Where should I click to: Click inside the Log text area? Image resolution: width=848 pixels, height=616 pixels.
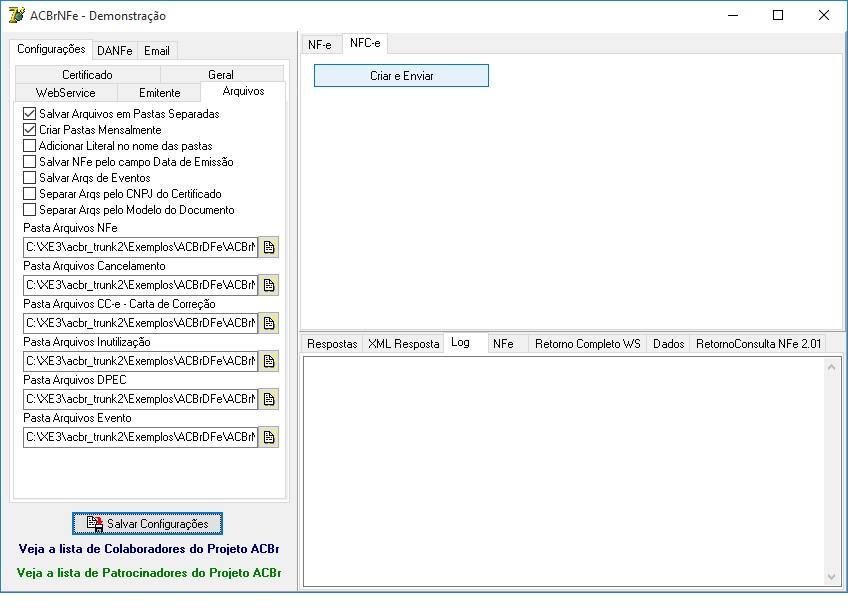point(564,471)
